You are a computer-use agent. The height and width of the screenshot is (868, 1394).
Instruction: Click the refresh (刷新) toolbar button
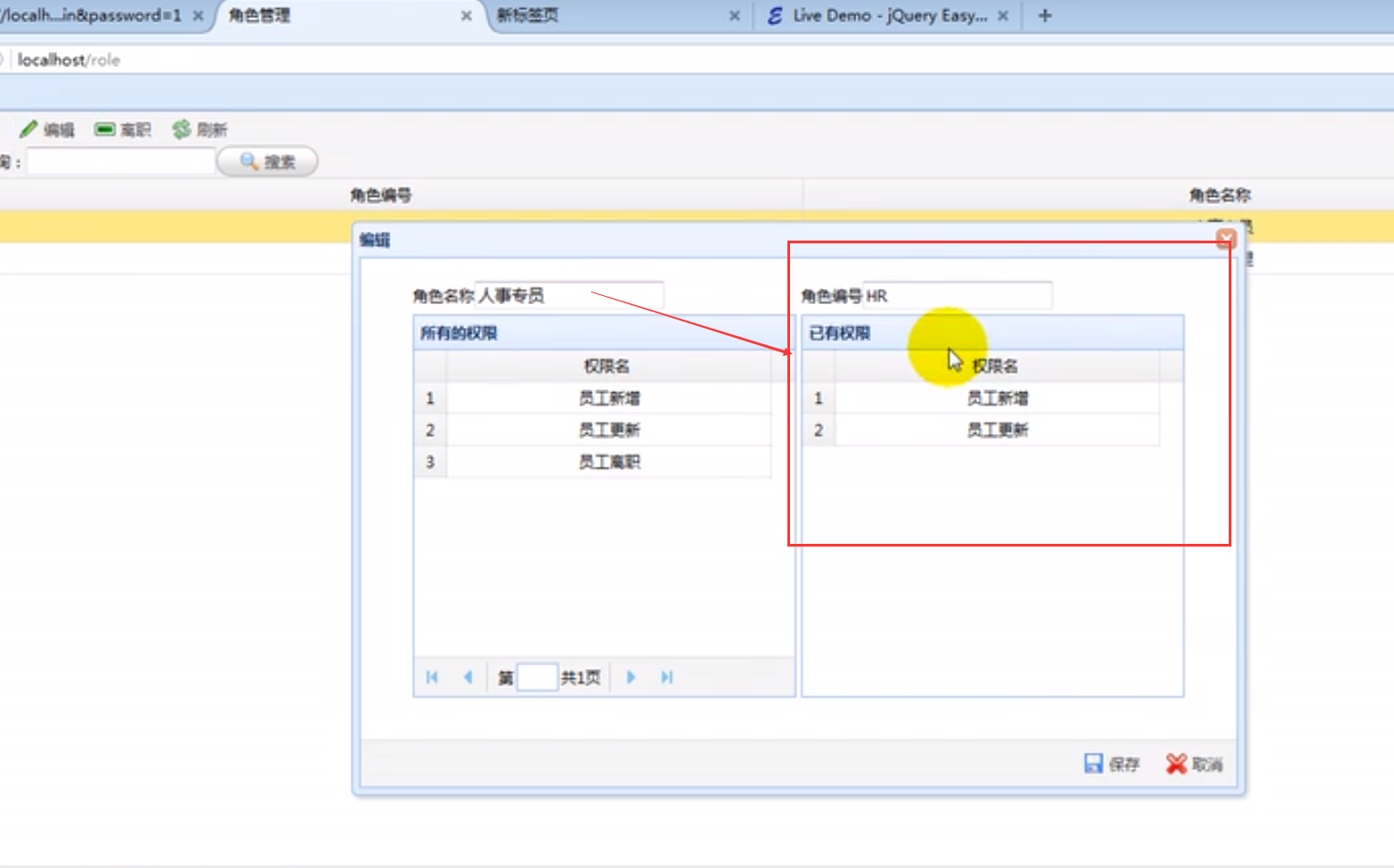pos(200,130)
